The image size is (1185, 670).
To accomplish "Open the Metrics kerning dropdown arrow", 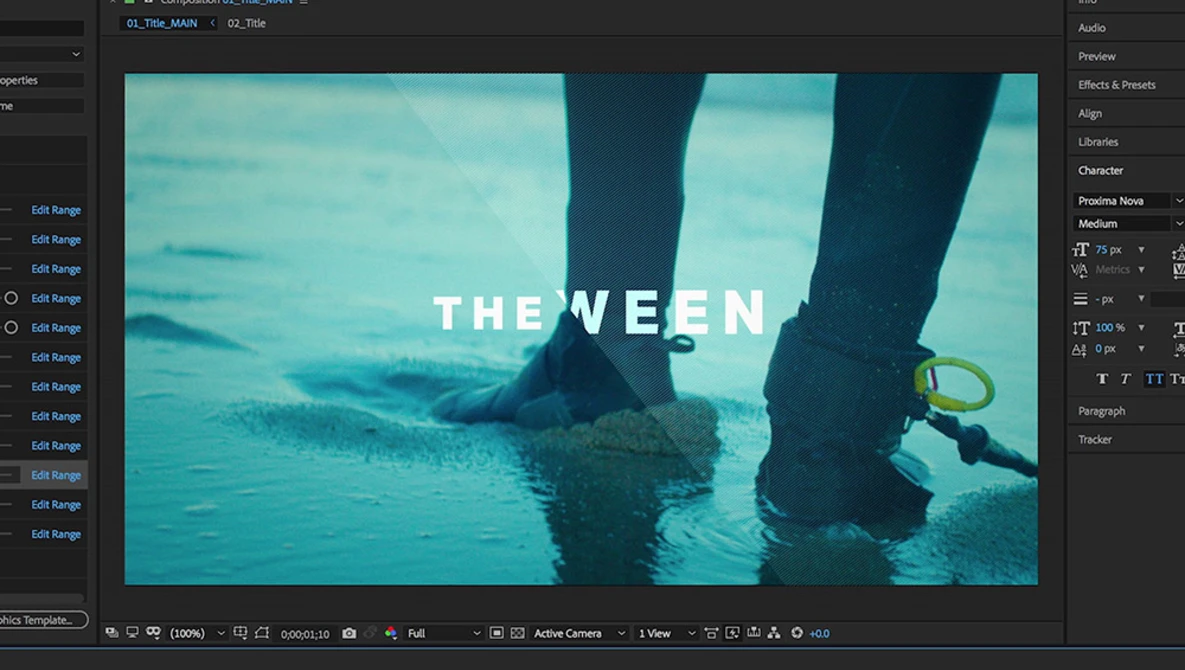I will tap(1141, 270).
